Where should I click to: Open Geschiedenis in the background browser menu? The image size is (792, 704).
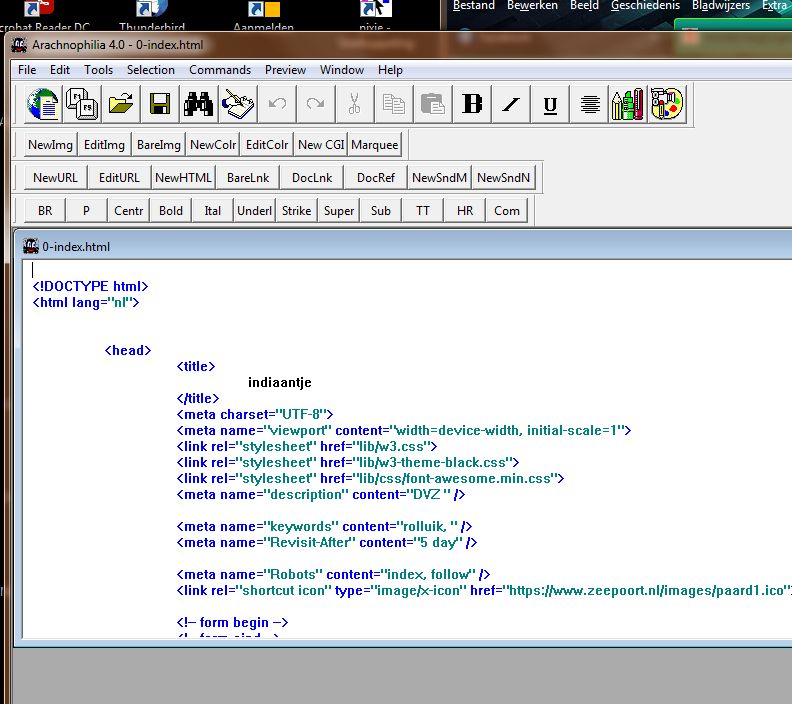645,6
